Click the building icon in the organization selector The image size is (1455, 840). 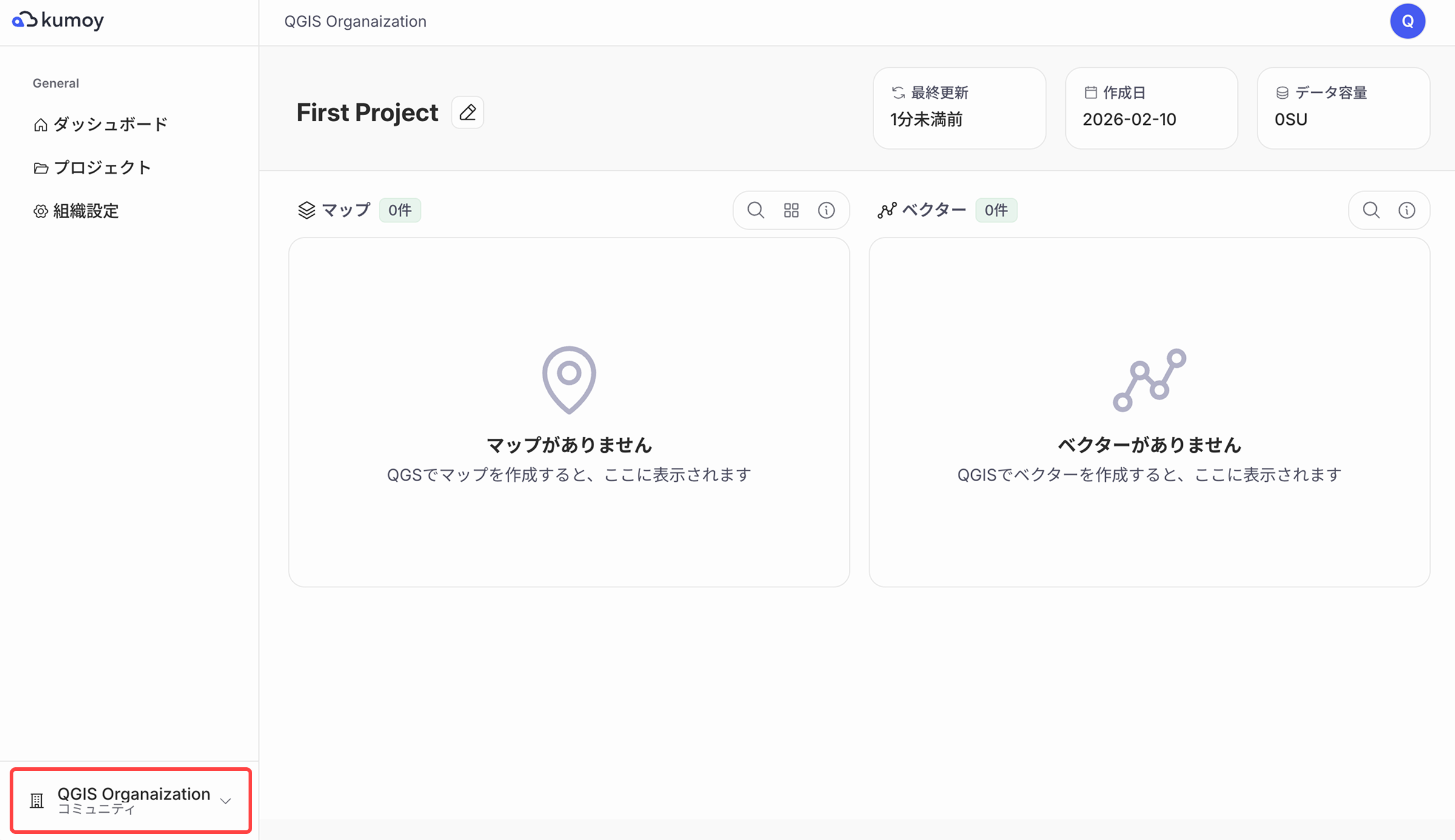[x=37, y=801]
